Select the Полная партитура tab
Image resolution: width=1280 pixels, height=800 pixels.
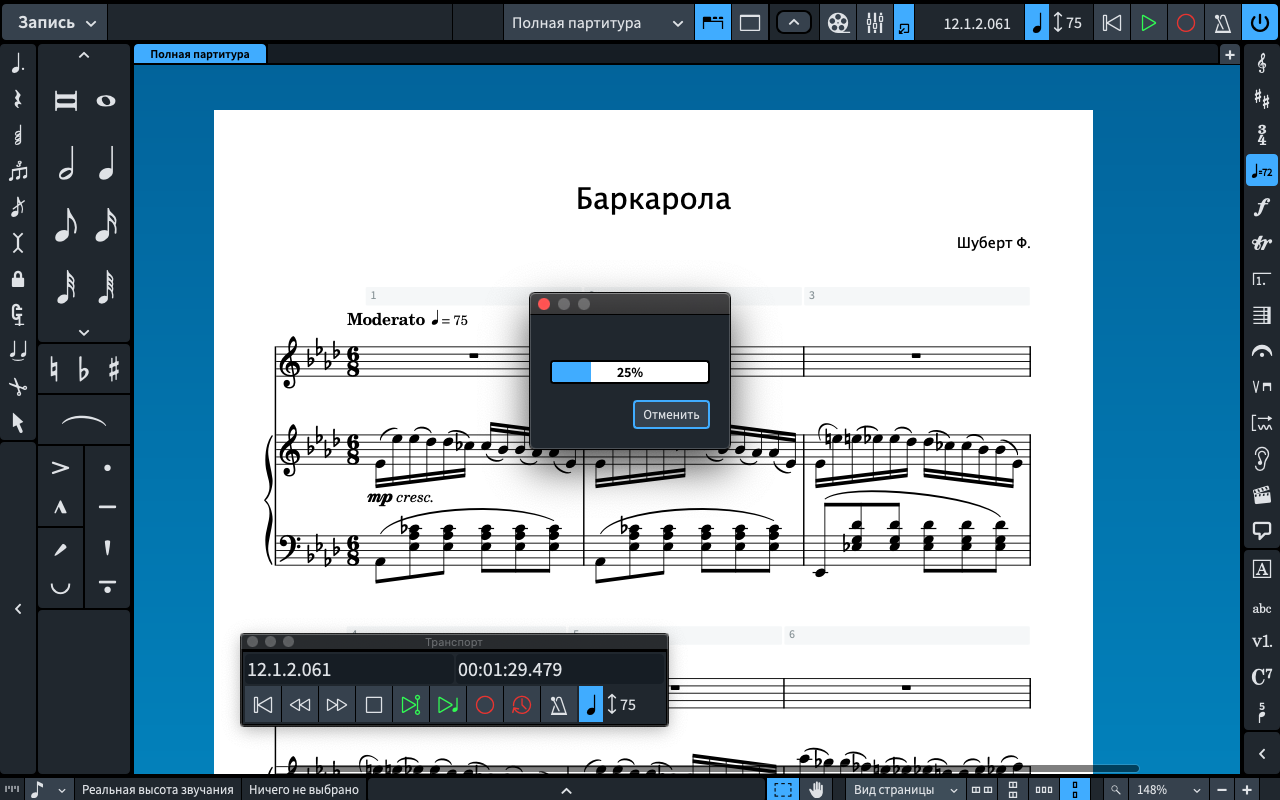[200, 54]
